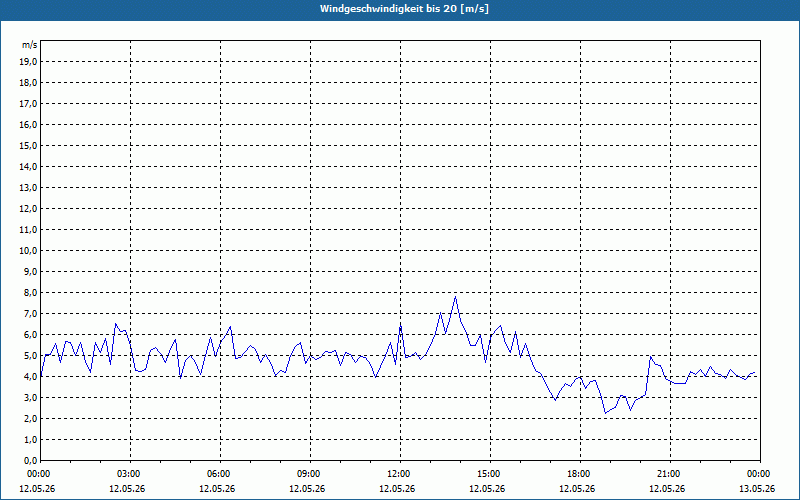Click the 12,0 y-axis label
Screen dimensions: 800x500
[x=28, y=208]
